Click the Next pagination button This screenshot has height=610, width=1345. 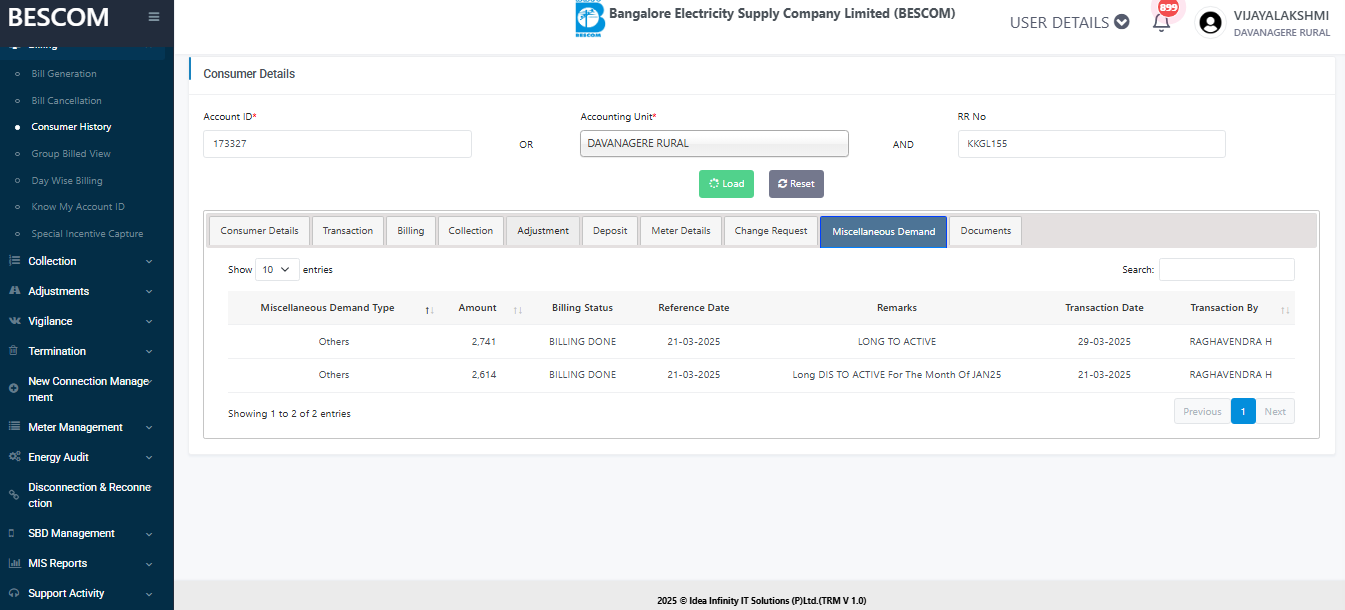point(1275,411)
